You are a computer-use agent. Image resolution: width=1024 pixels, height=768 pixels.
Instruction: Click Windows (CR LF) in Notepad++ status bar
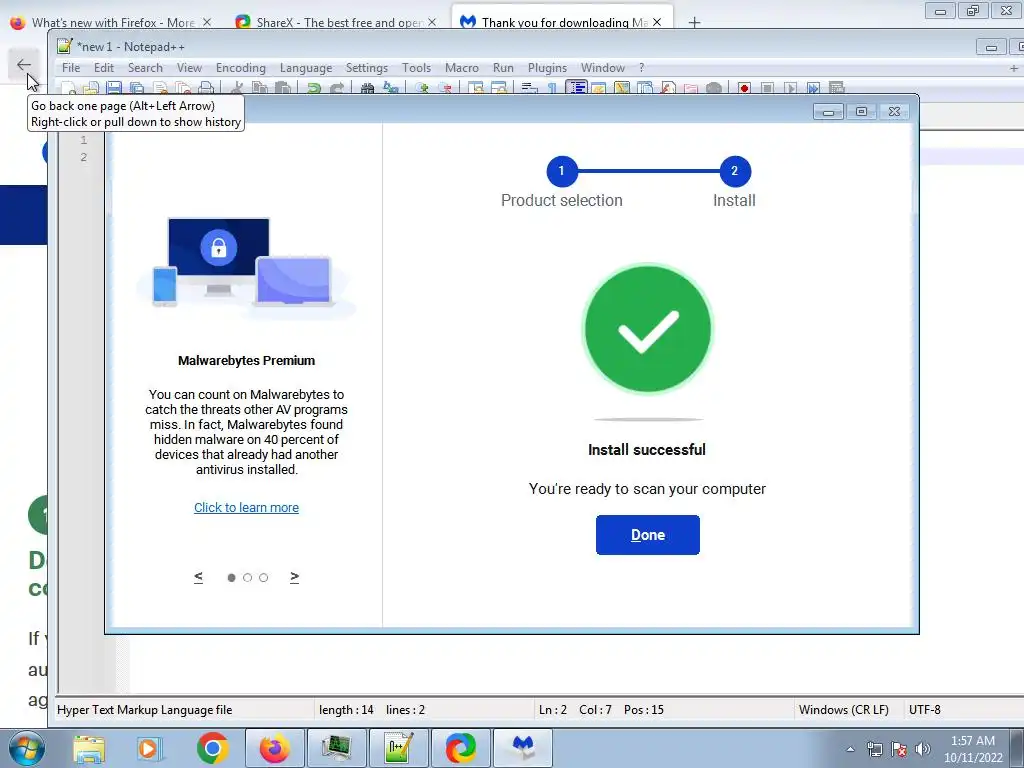coord(844,710)
